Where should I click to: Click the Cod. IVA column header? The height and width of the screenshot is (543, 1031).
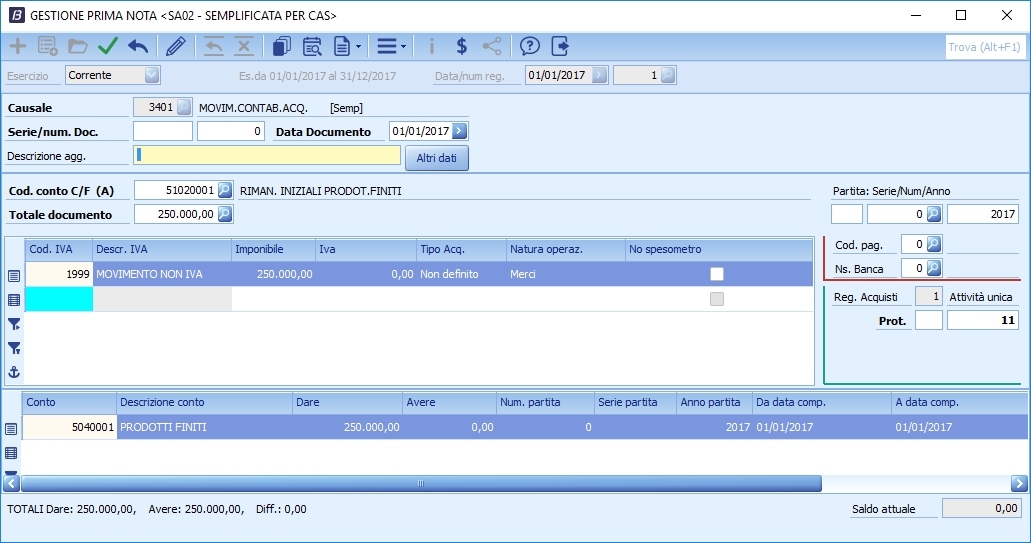coord(59,249)
